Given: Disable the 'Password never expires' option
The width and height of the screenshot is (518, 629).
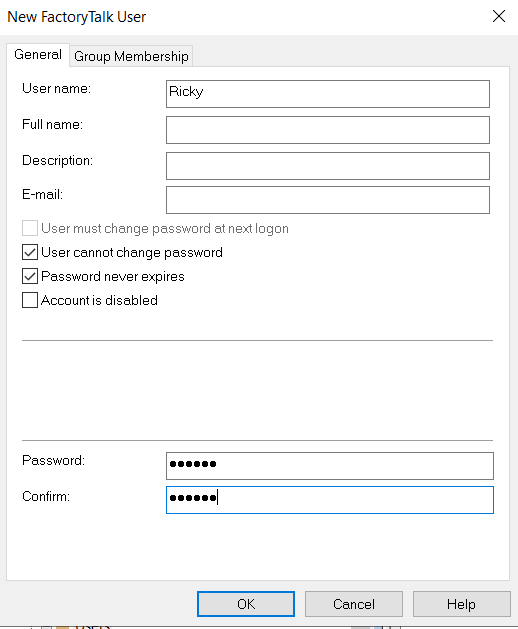Looking at the screenshot, I should [x=30, y=276].
